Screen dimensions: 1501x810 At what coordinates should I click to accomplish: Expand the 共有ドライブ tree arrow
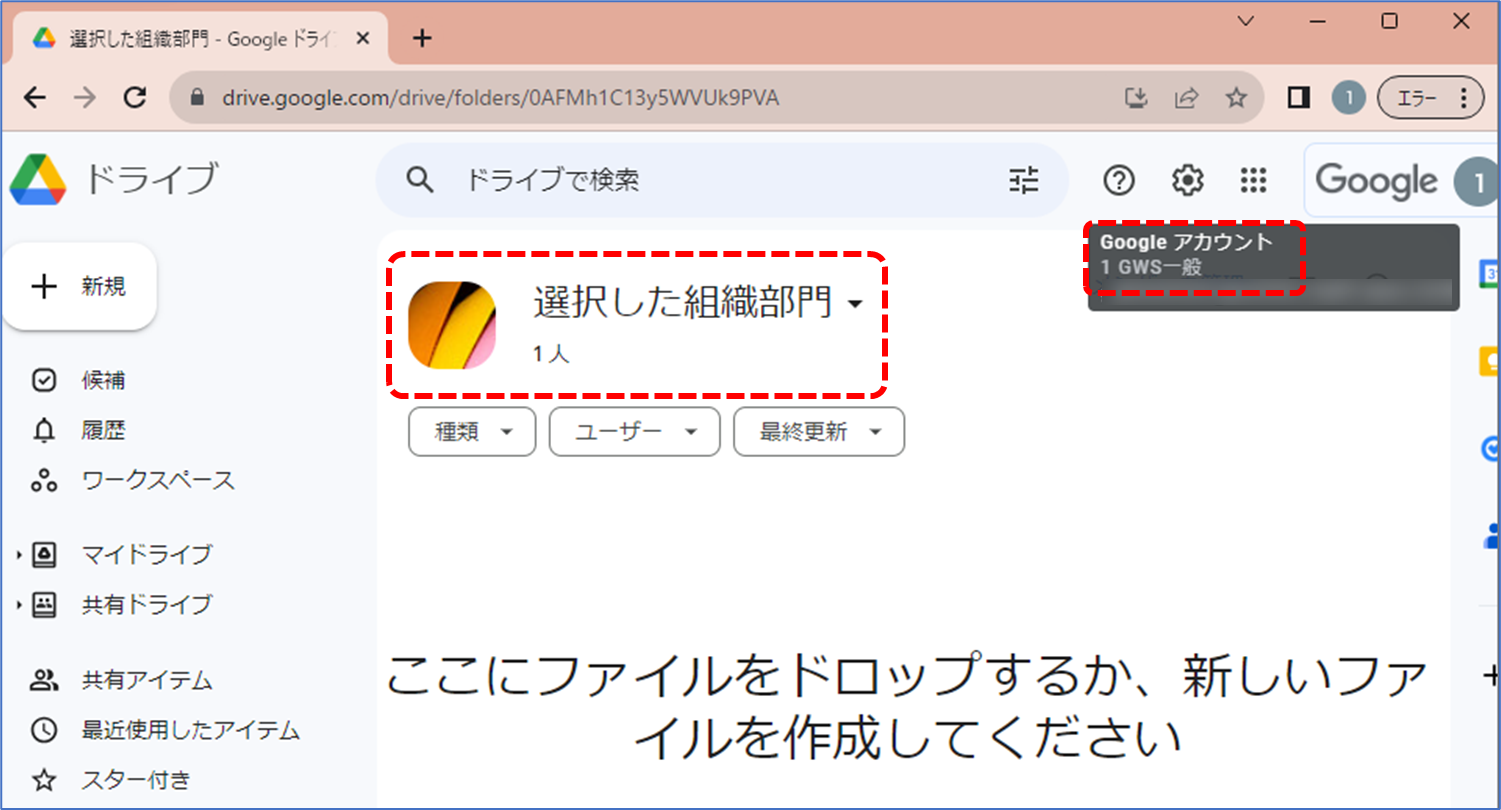pos(18,604)
